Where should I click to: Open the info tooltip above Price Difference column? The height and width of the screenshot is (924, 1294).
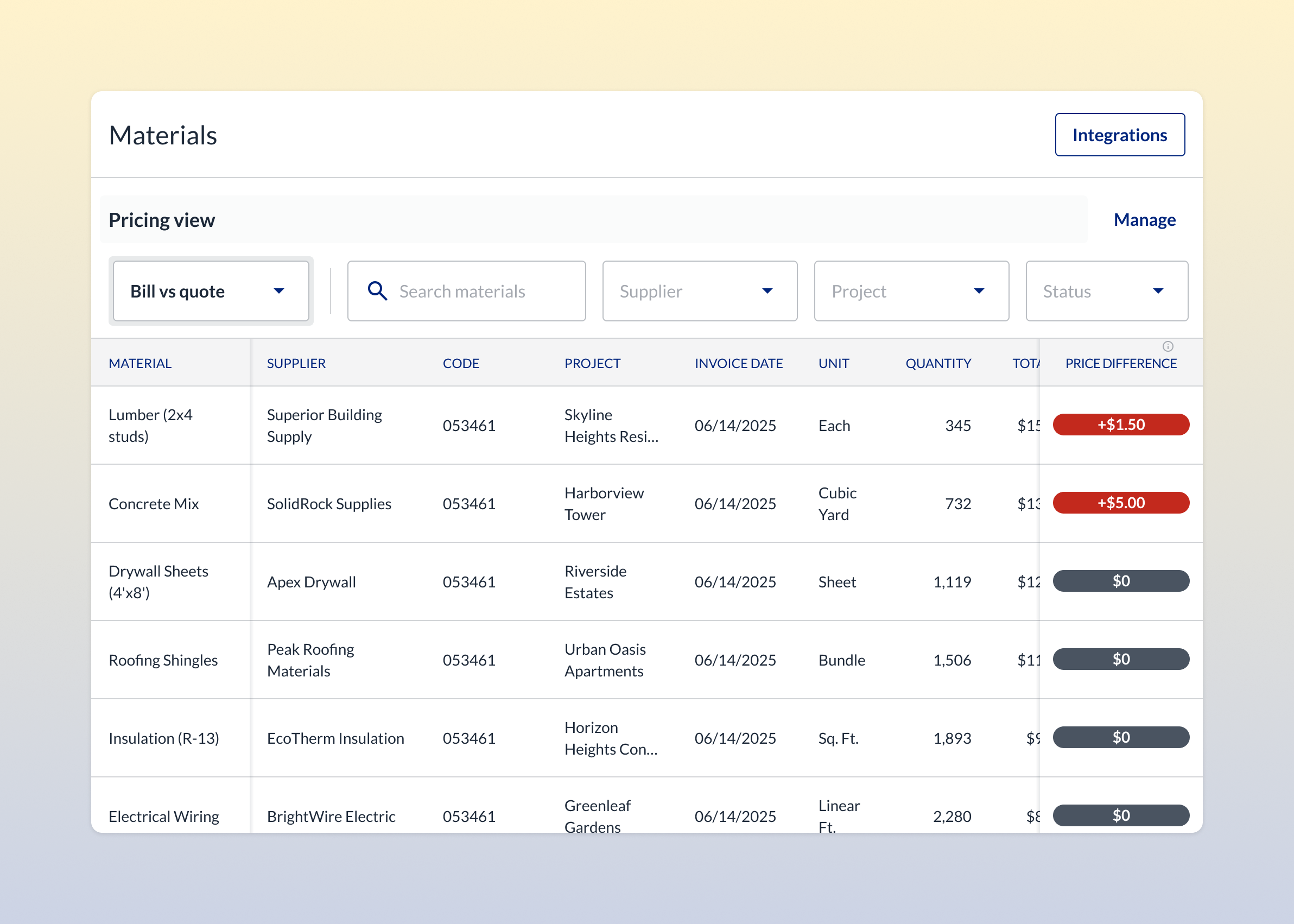[x=1169, y=346]
